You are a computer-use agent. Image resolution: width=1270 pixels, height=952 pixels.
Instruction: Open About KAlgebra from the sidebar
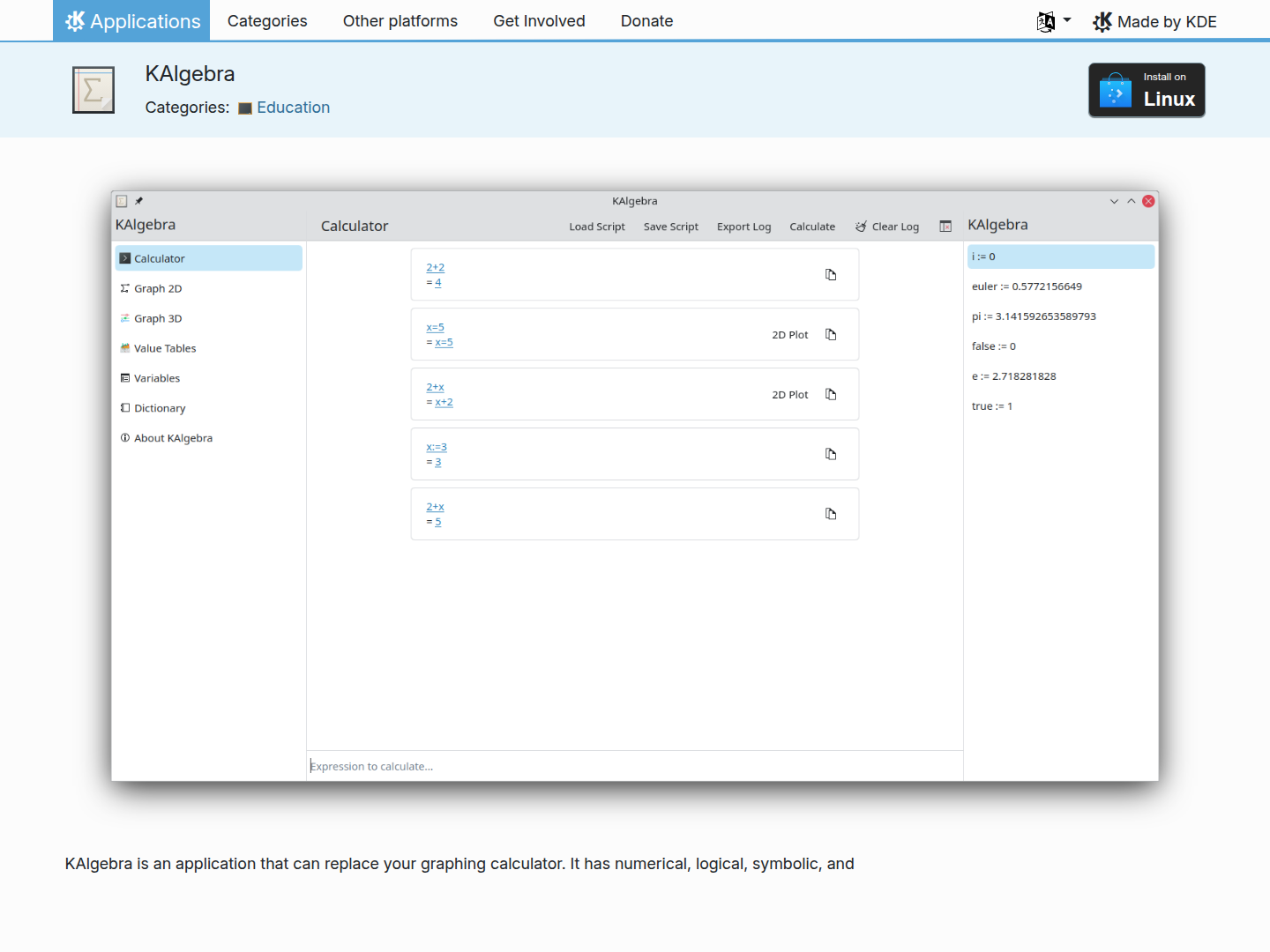click(208, 438)
